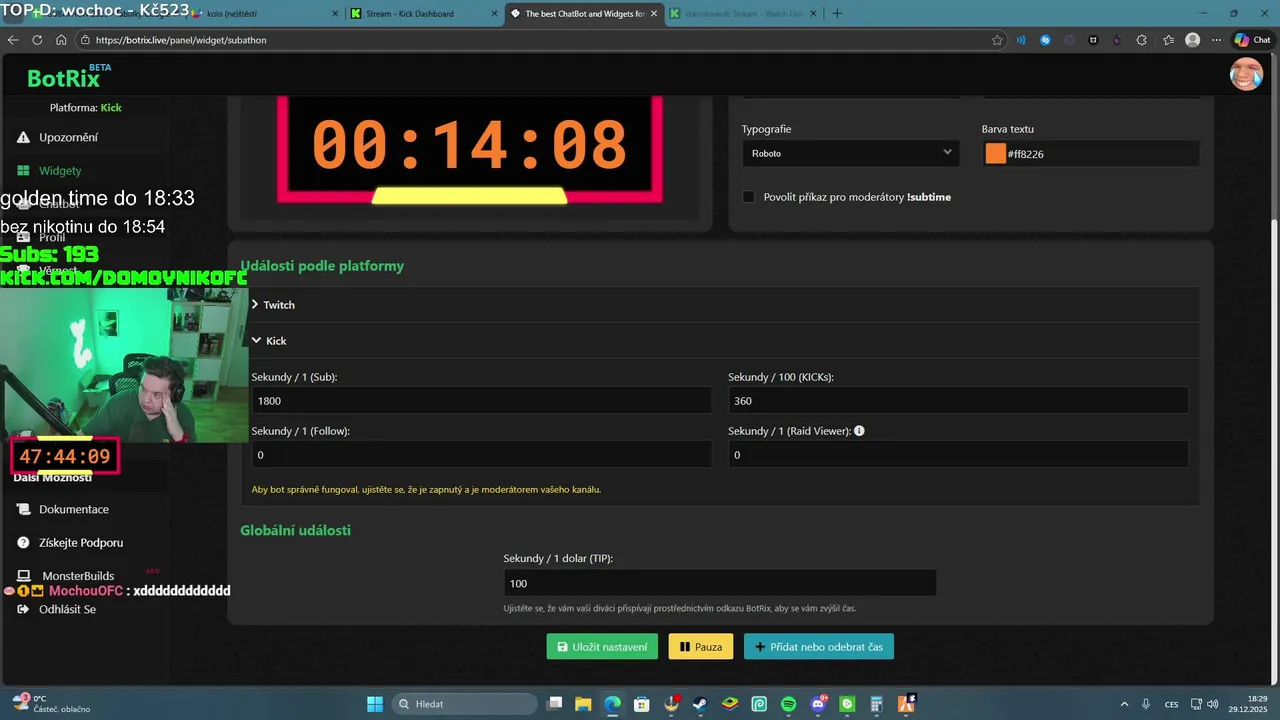Open the Copilot Chat button
Viewport: 1280px width, 720px height.
pyautogui.click(x=1252, y=40)
